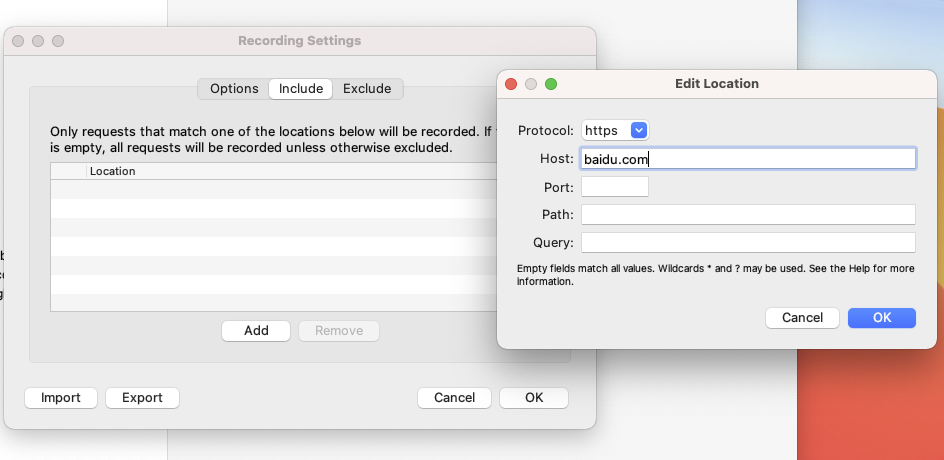The image size is (944, 460).
Task: Cancel the Edit Location dialog
Action: 802,318
